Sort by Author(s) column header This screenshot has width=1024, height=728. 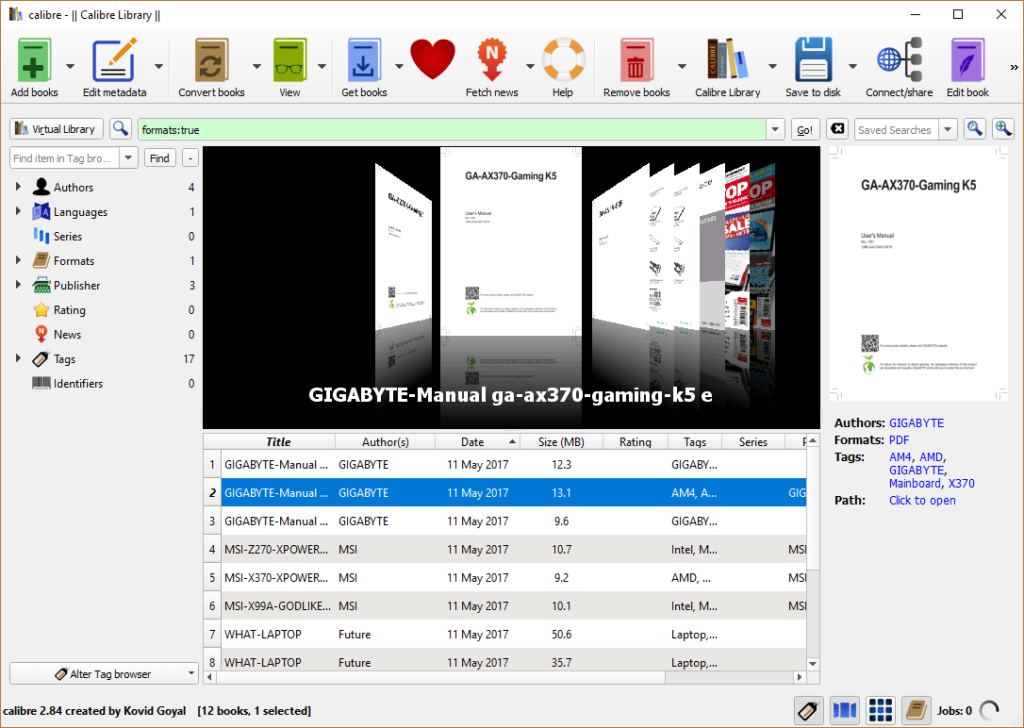tap(385, 441)
